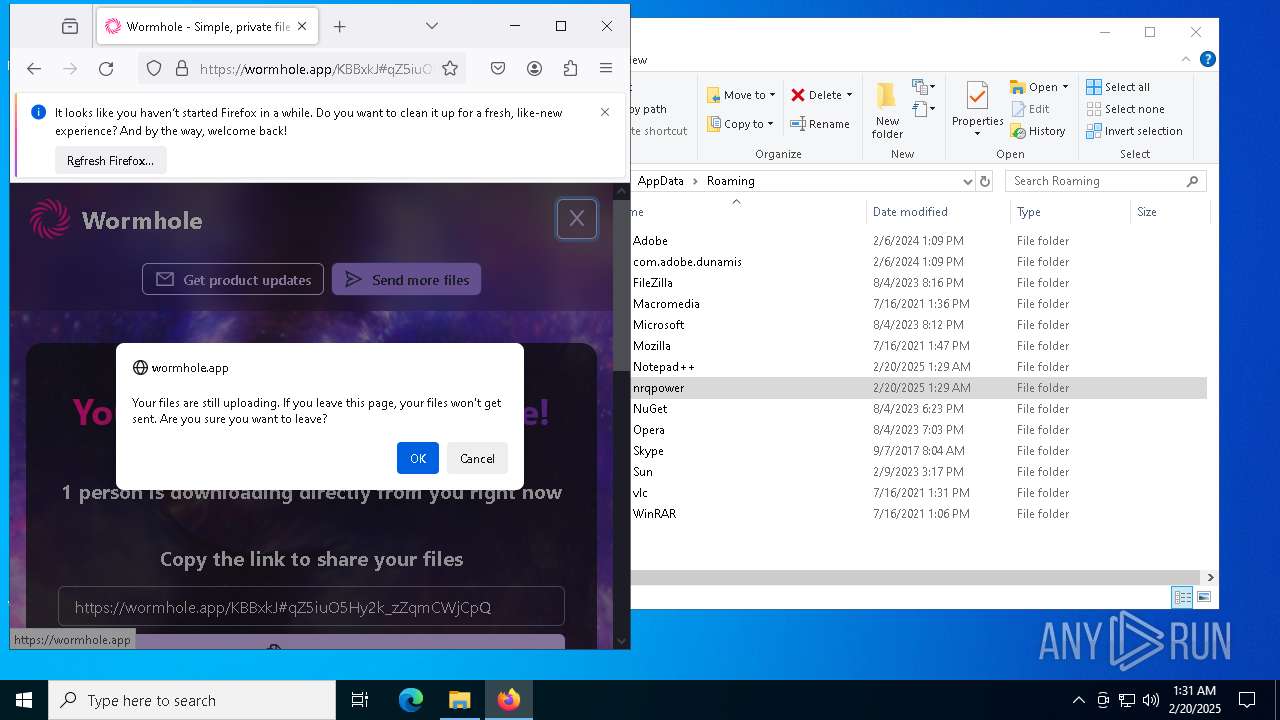Click Get product updates button
Viewport: 1280px width, 720px height.
pyautogui.click(x=233, y=280)
